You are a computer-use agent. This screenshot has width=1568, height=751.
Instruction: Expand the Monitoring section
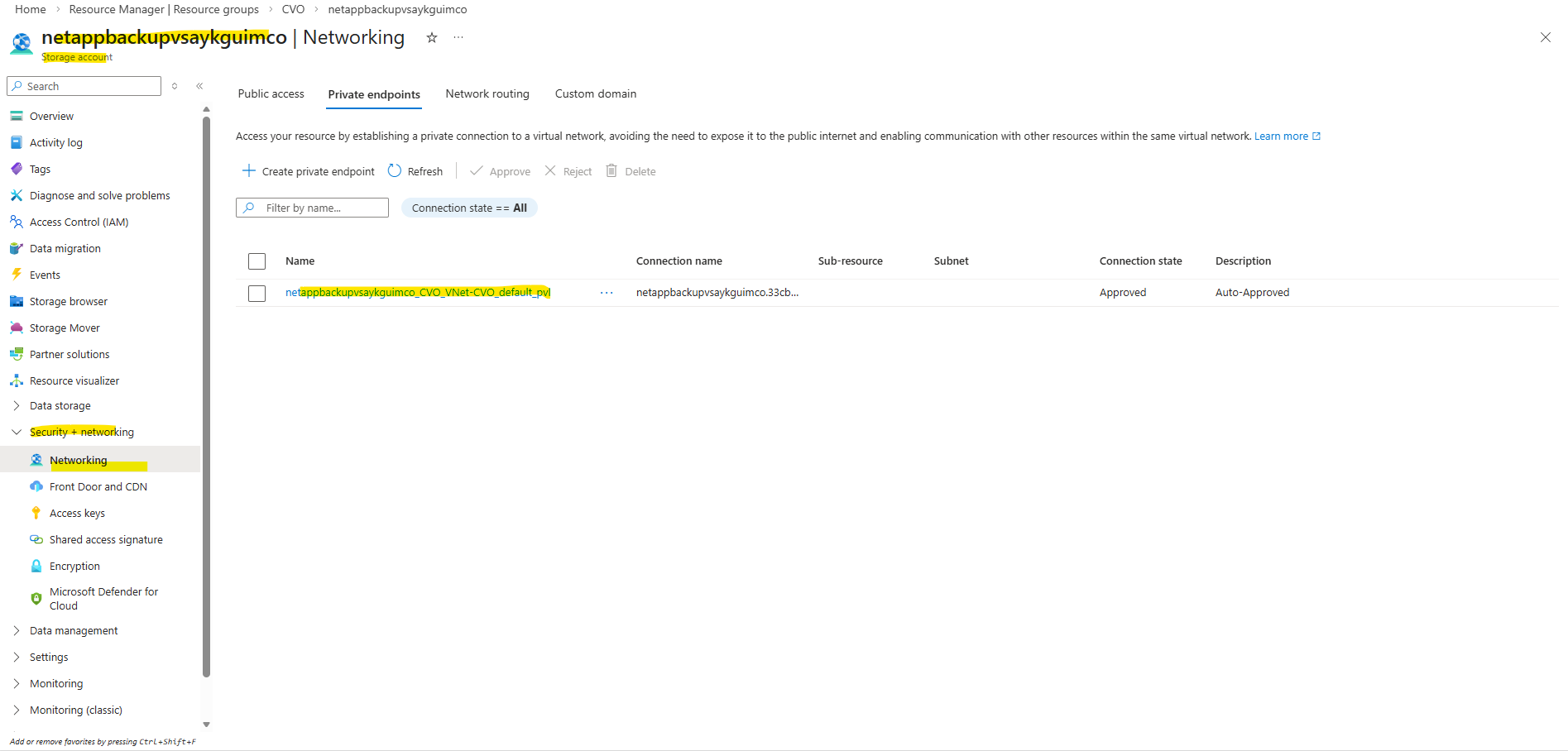click(x=17, y=683)
